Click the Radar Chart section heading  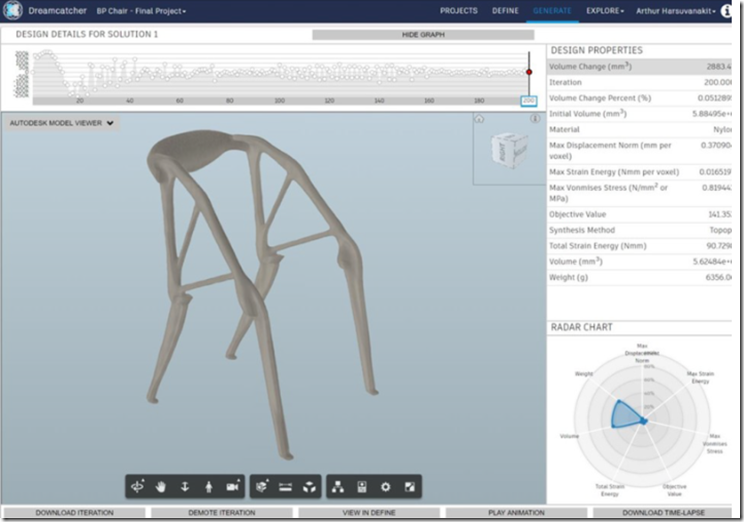pos(581,327)
